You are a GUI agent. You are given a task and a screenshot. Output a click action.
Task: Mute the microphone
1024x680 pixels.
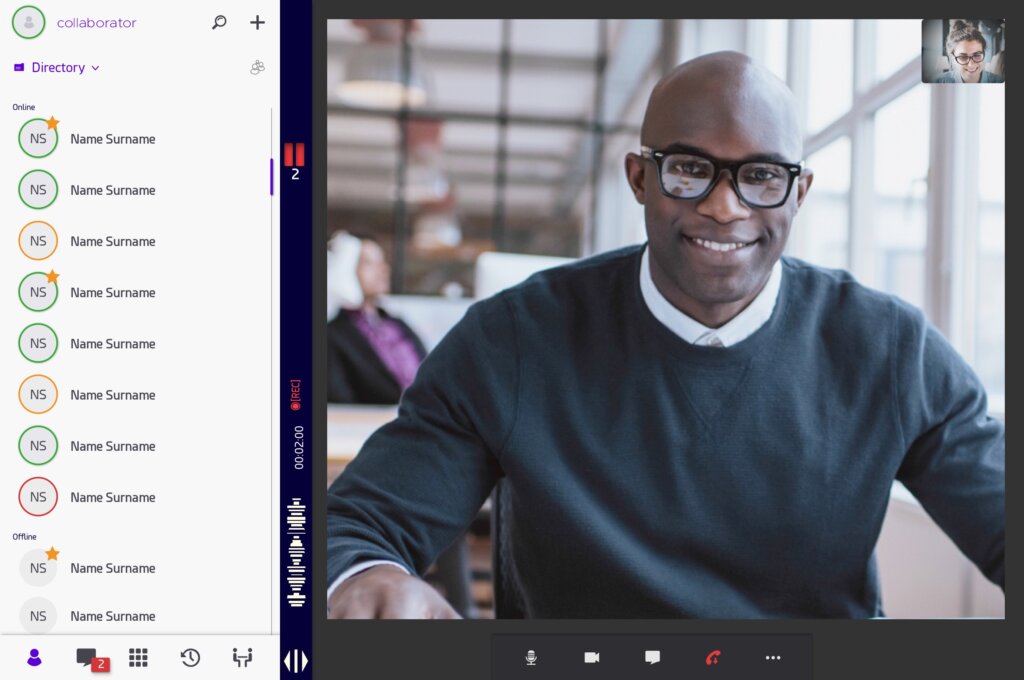(x=531, y=657)
